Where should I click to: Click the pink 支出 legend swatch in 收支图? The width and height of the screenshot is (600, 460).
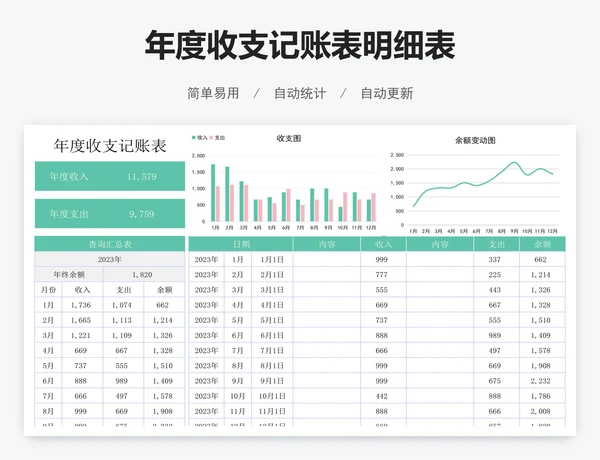[x=211, y=138]
